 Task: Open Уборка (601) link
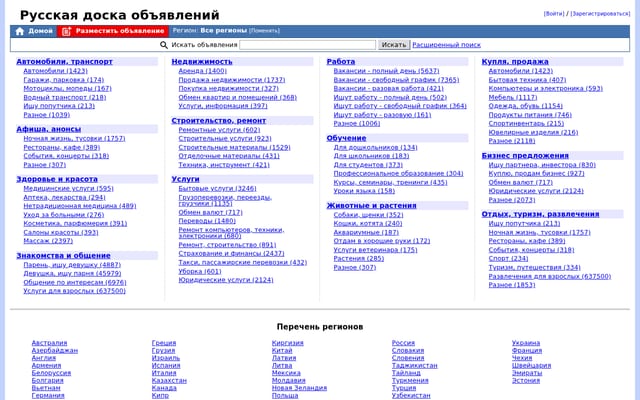(200, 271)
